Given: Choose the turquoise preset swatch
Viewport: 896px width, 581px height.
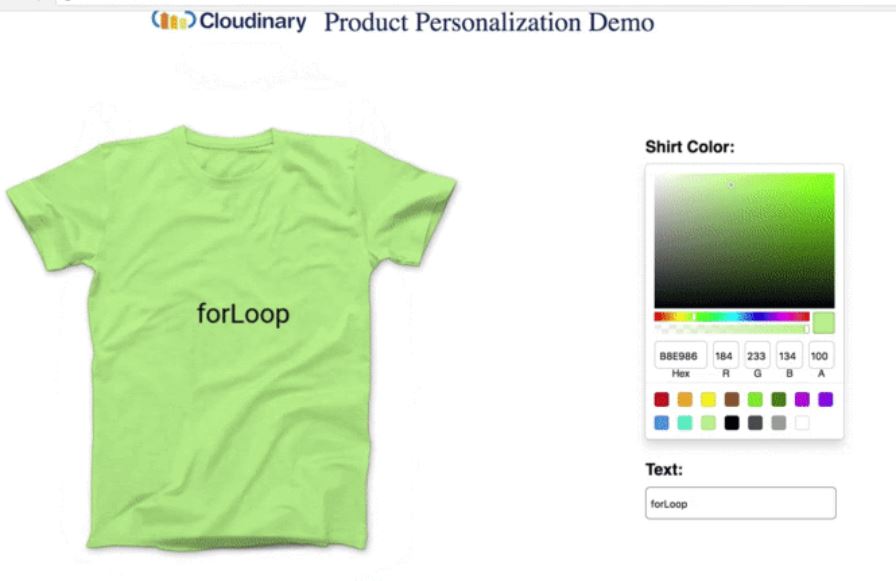Looking at the screenshot, I should [685, 423].
